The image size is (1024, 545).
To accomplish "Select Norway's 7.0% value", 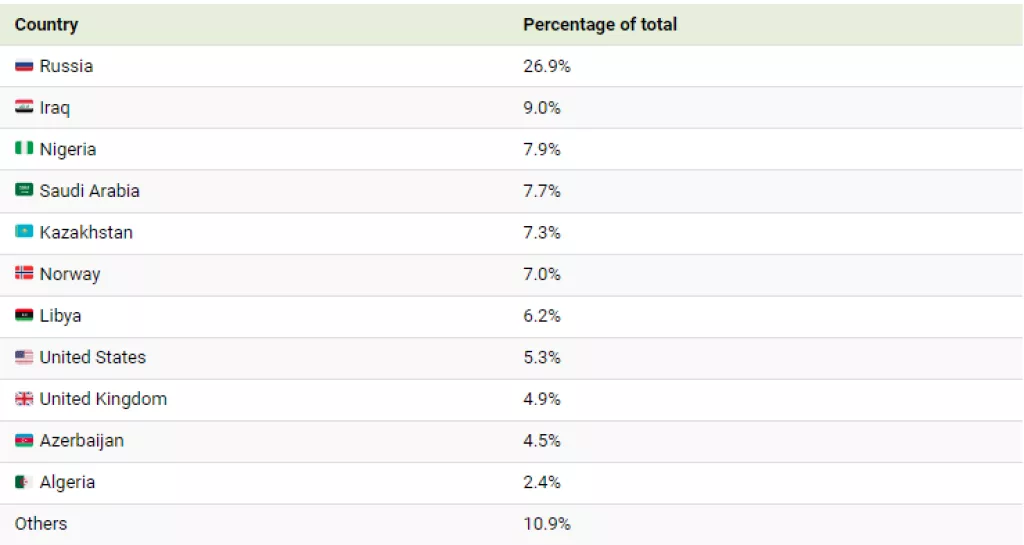I will (x=542, y=274).
